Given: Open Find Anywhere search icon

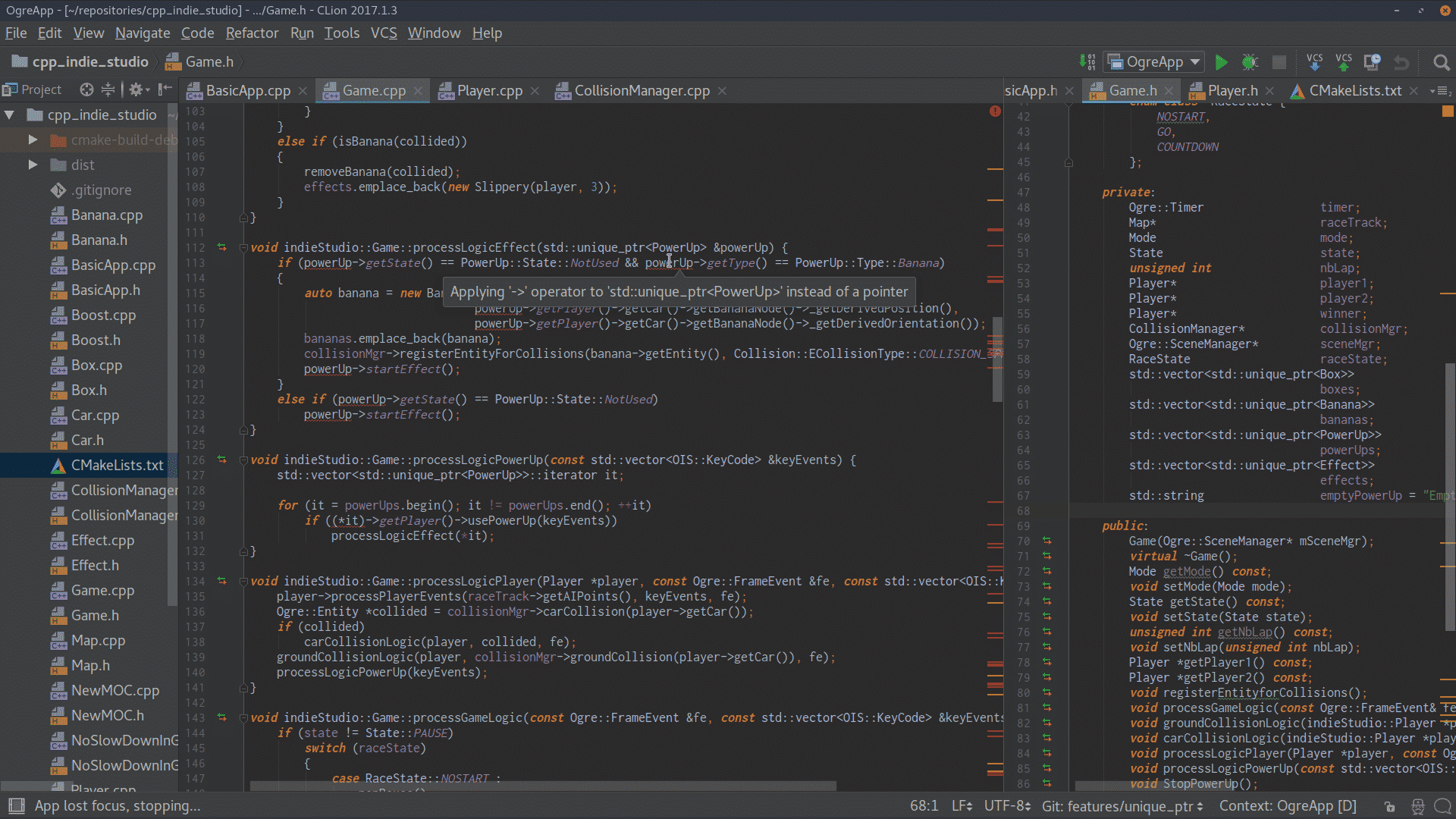Looking at the screenshot, I should pos(1441,62).
